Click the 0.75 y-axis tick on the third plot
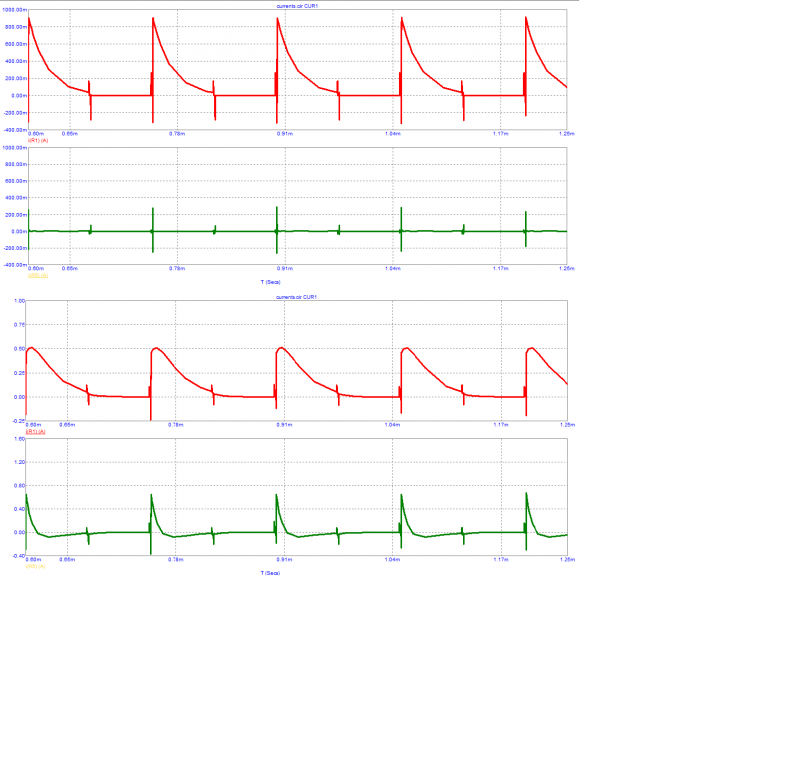This screenshot has width=800, height=781. coord(19,325)
